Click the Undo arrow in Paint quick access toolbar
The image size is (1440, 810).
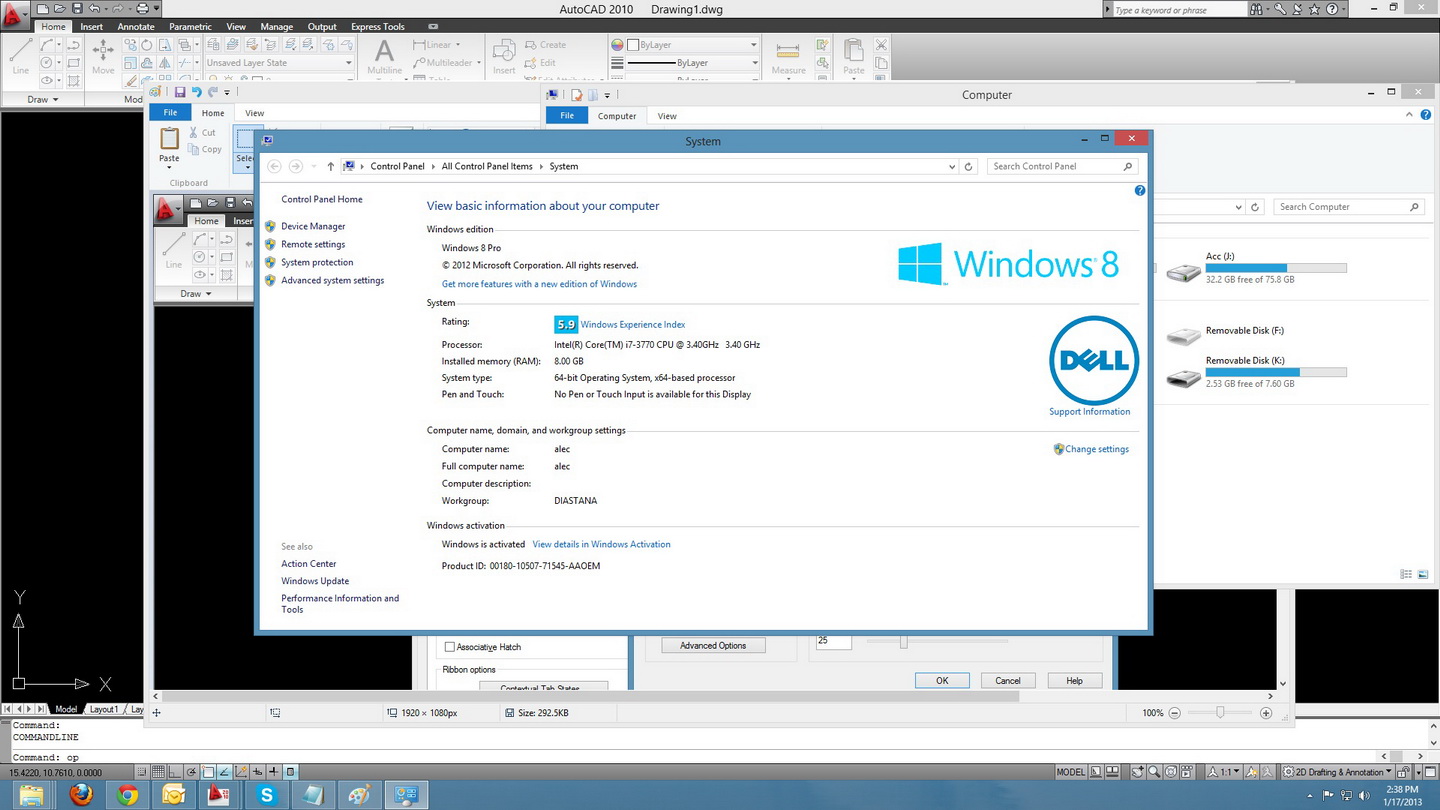point(196,93)
